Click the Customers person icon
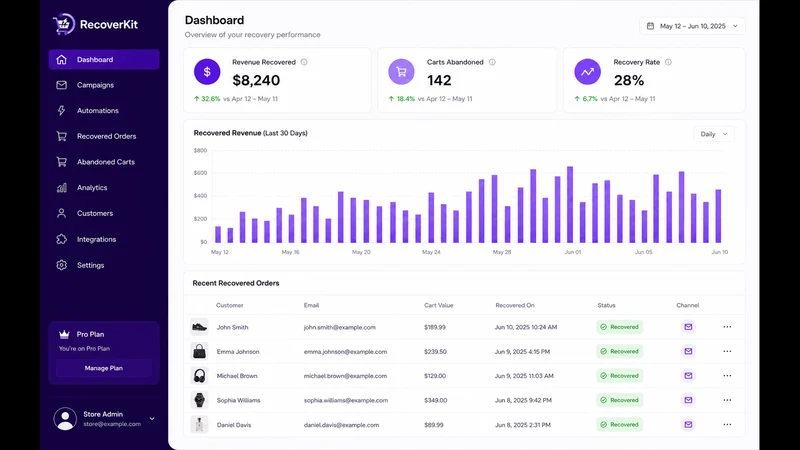Image resolution: width=800 pixels, height=450 pixels. (x=62, y=213)
